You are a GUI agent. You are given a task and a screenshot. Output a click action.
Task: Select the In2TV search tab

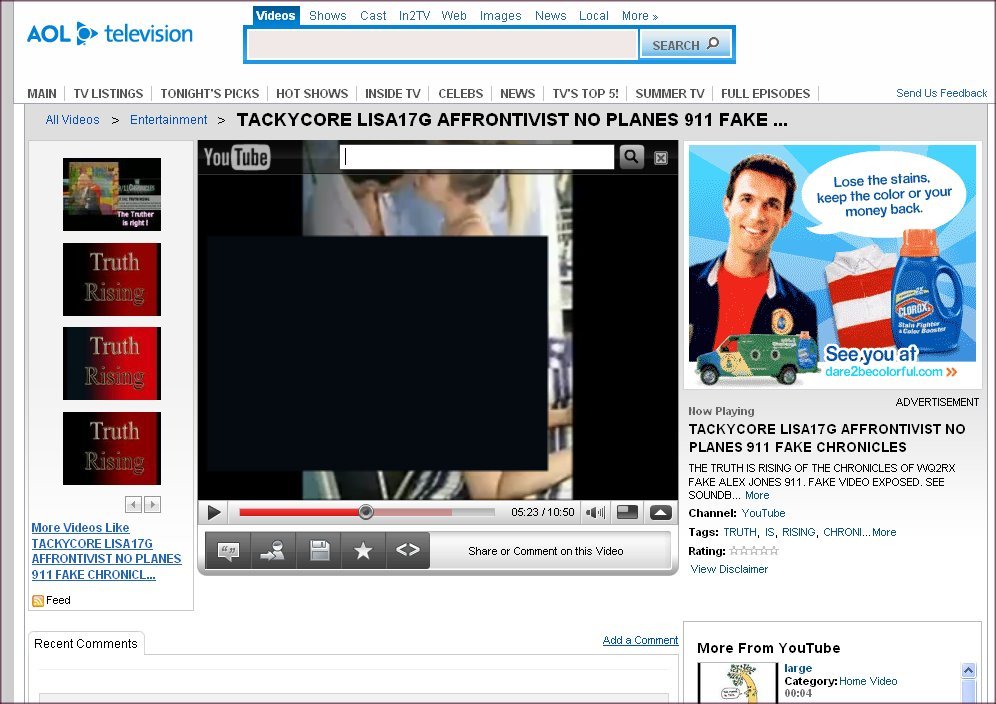click(414, 16)
